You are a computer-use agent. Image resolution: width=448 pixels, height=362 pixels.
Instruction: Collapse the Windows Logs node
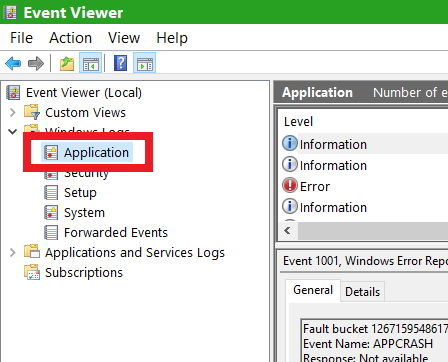tap(13, 132)
